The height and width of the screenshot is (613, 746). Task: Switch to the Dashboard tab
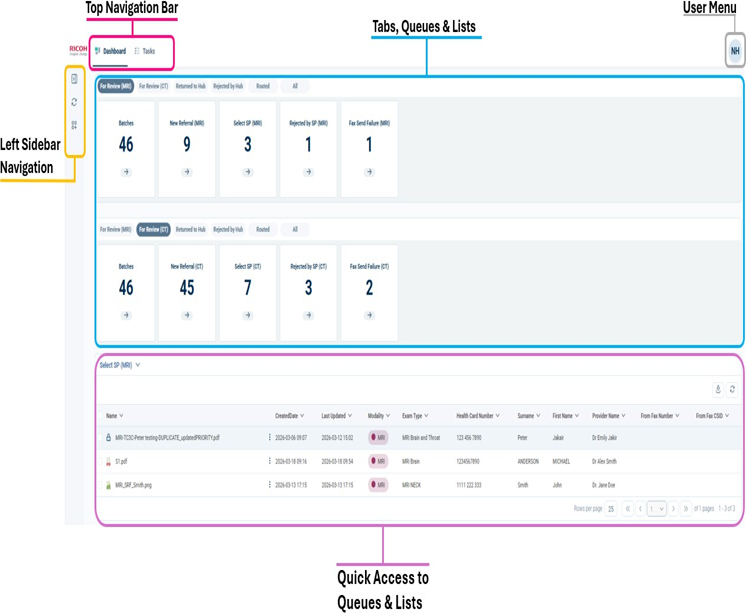click(110, 51)
